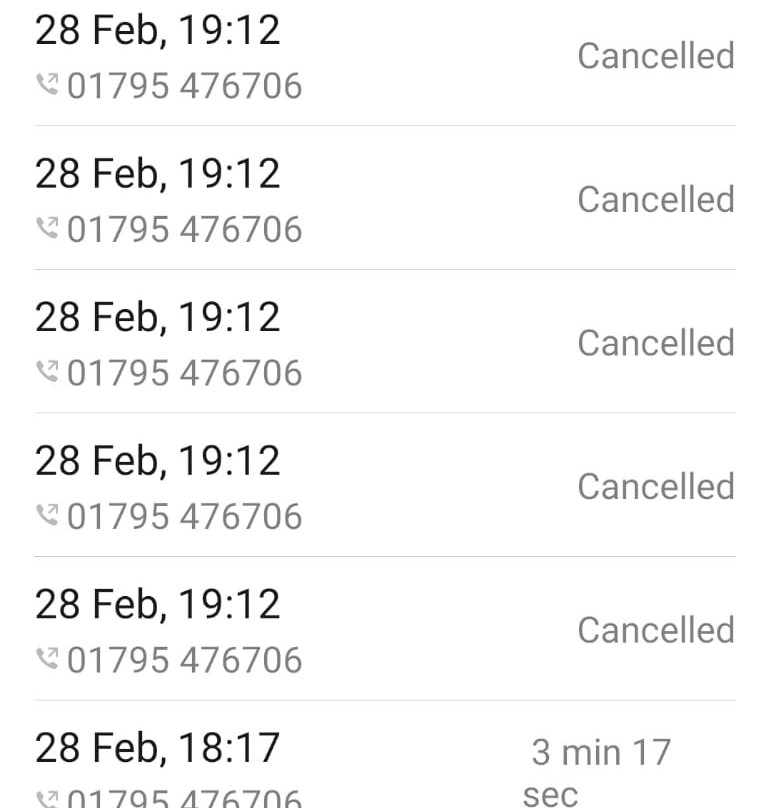This screenshot has width=771, height=808.
Task: Select phone number 01795 476706 in the topmost entry
Action: pyautogui.click(x=185, y=85)
